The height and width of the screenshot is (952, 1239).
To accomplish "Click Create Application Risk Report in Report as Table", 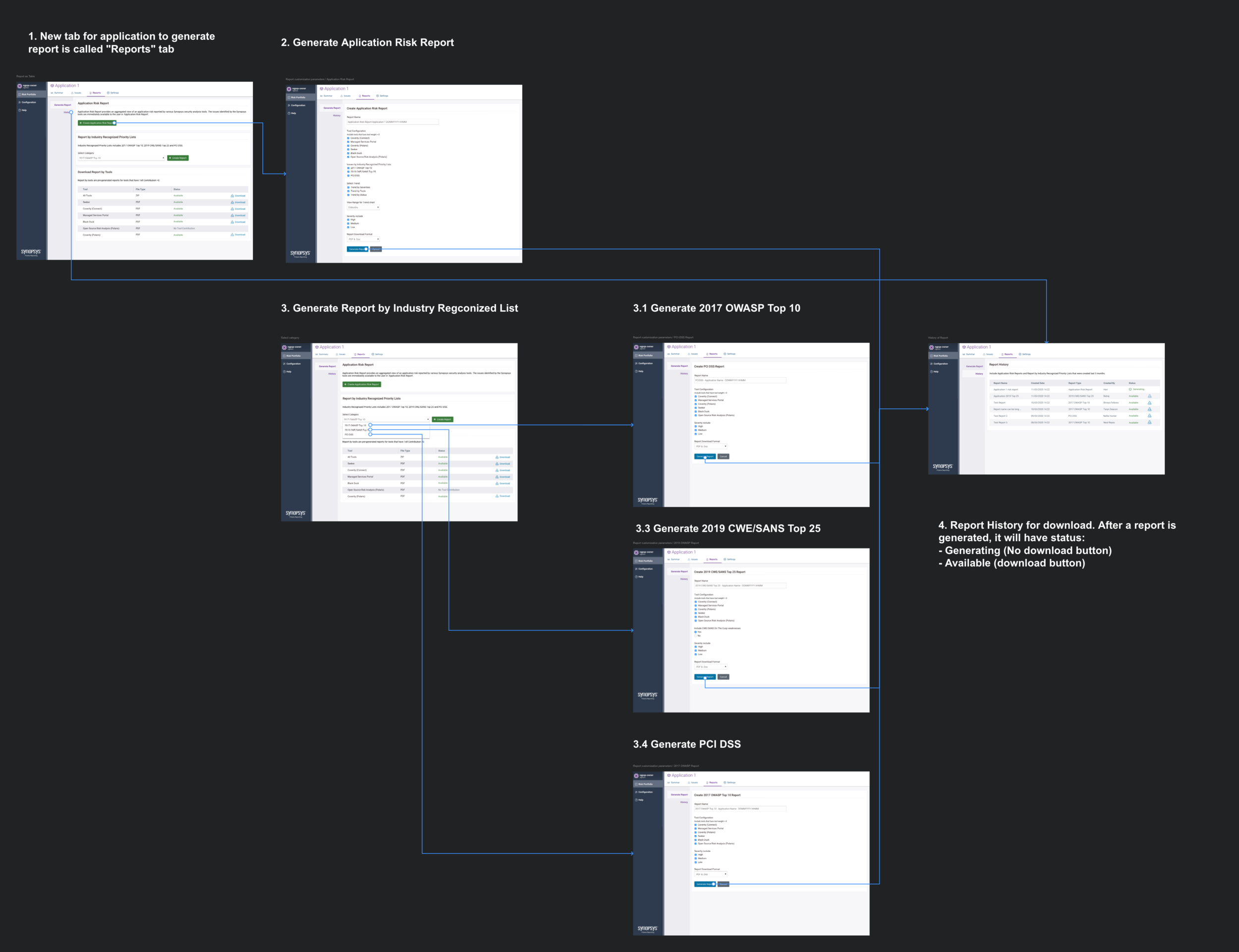I will tap(97, 123).
